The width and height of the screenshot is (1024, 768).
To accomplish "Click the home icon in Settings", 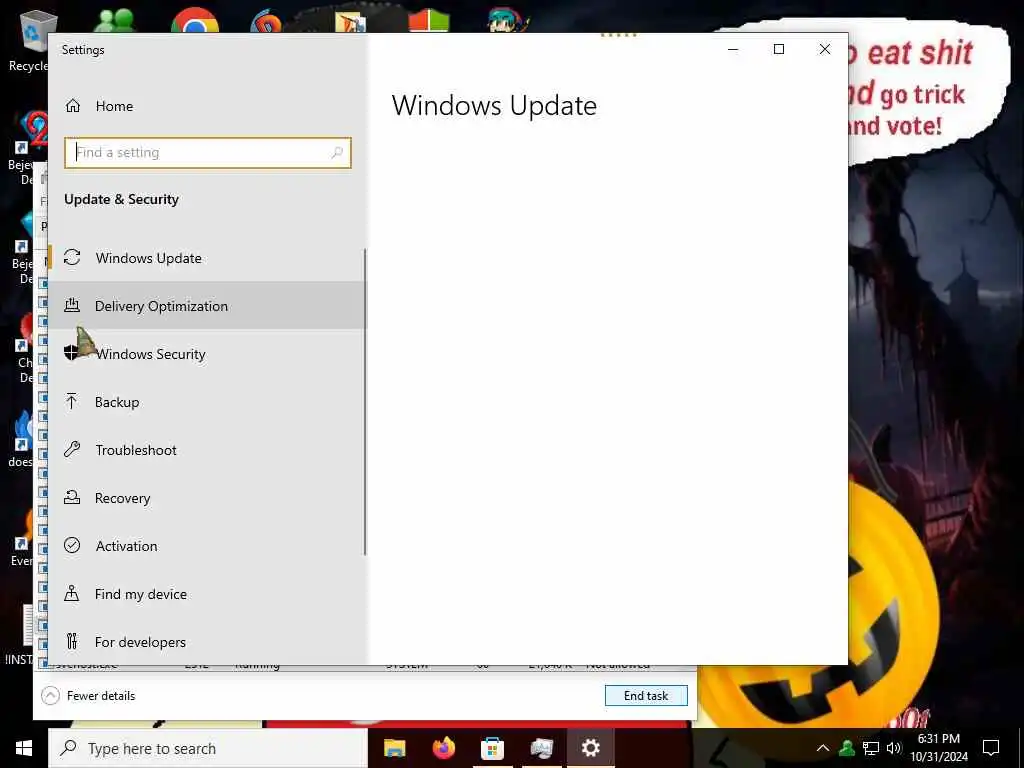I will click(x=72, y=106).
